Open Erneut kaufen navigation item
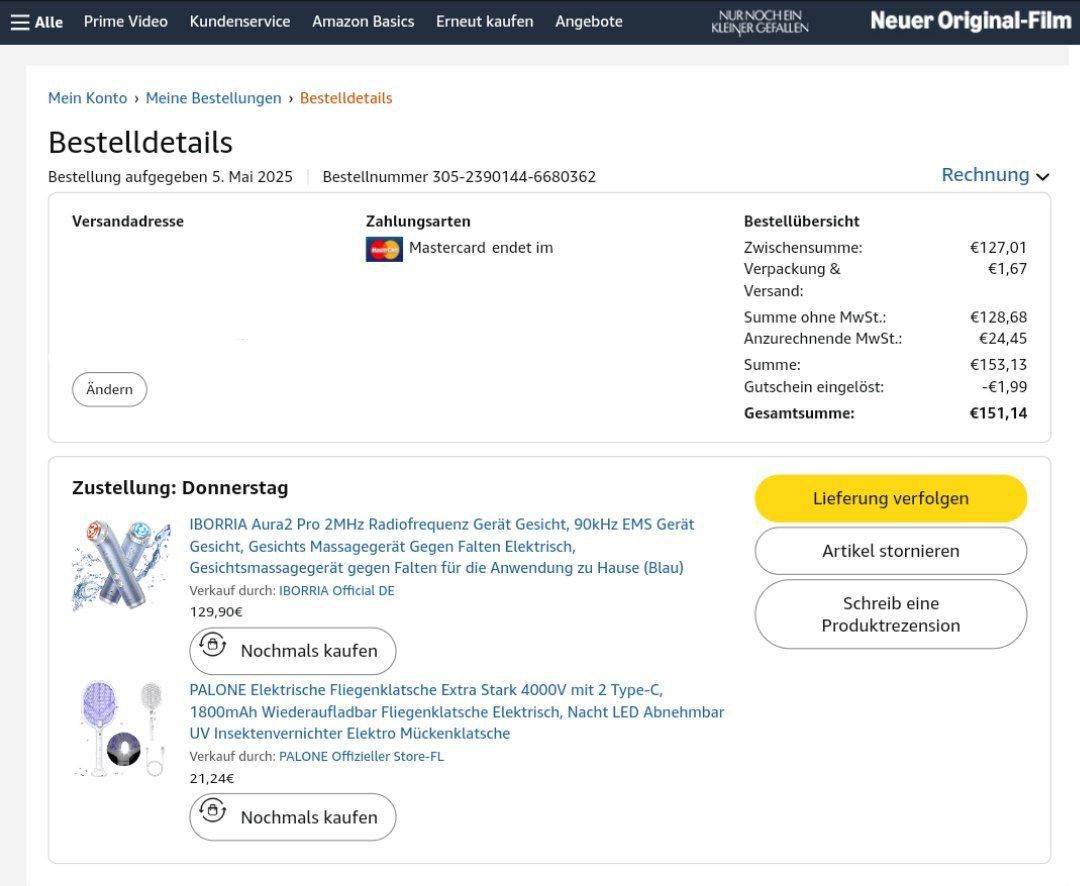Viewport: 1080px width, 886px height. point(484,21)
